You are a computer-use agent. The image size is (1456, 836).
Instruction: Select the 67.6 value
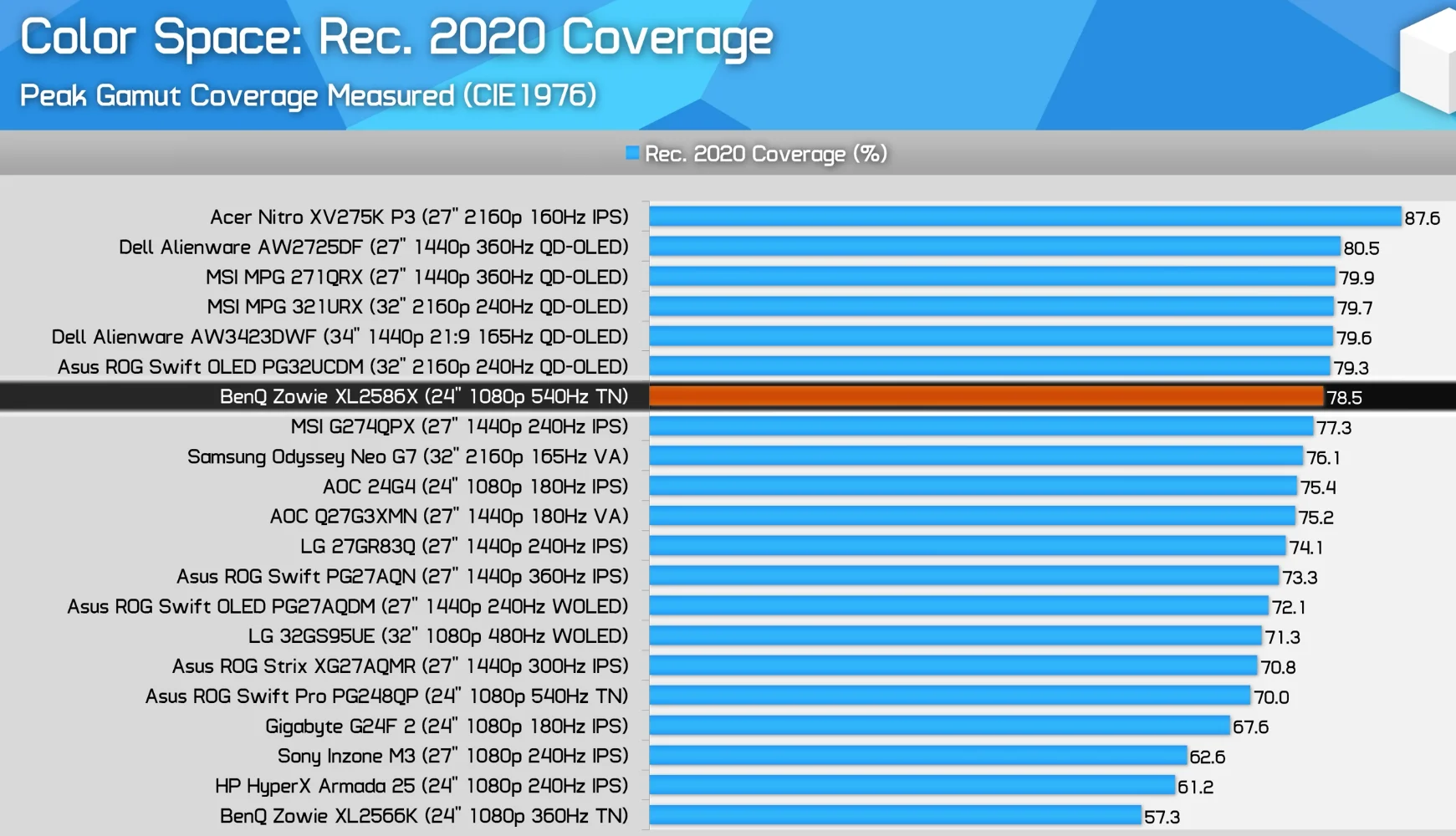(1251, 727)
